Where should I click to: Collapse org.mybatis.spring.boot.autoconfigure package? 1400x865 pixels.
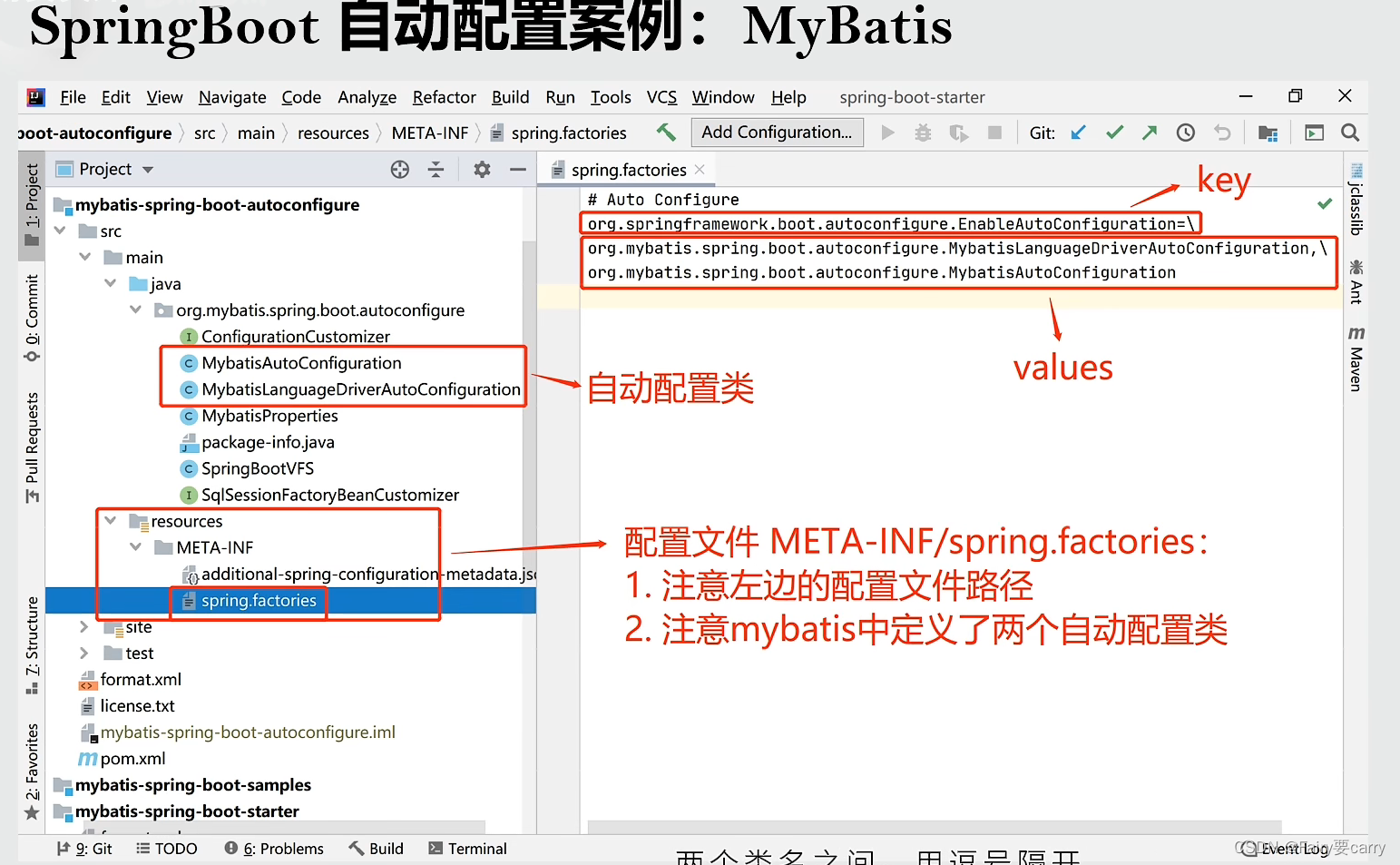(136, 310)
